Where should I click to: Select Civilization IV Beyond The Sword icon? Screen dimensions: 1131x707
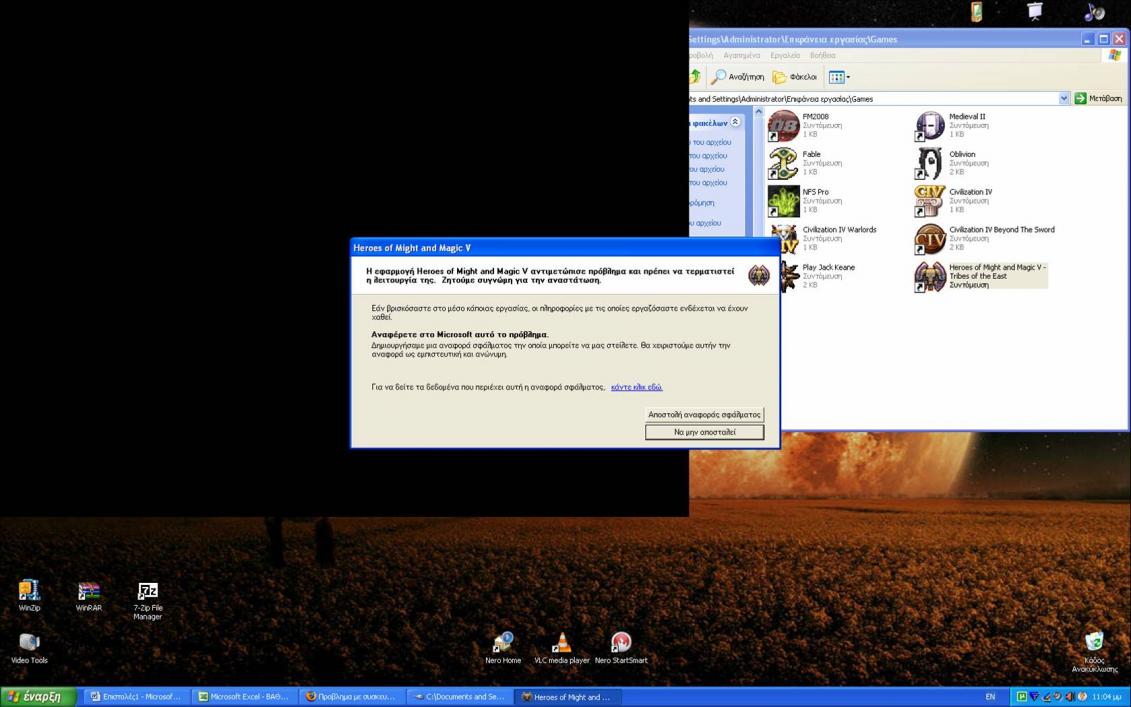[x=930, y=239]
